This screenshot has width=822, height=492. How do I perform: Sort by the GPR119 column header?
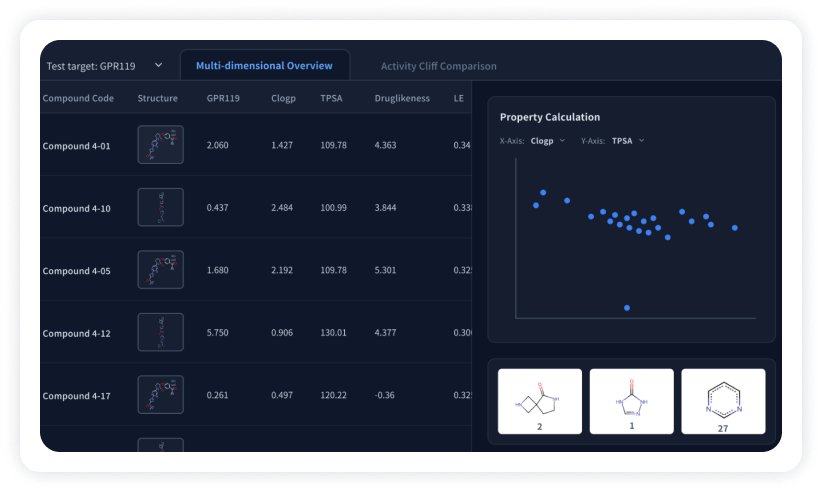[x=223, y=98]
